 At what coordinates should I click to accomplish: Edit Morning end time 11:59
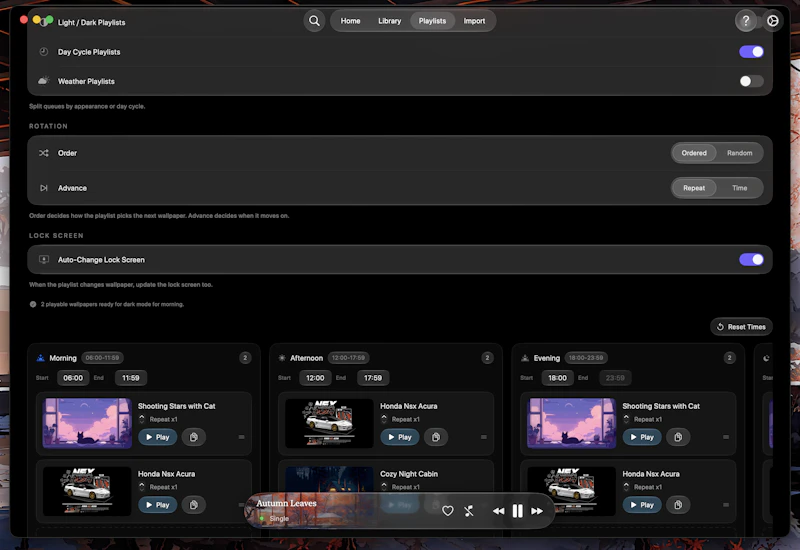point(131,378)
